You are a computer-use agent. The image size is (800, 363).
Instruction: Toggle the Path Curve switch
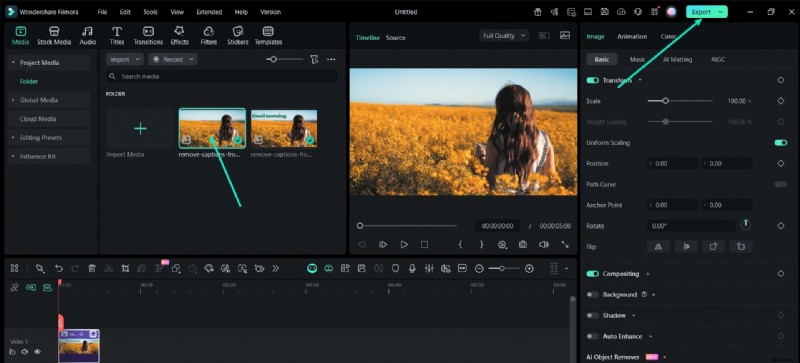(781, 184)
